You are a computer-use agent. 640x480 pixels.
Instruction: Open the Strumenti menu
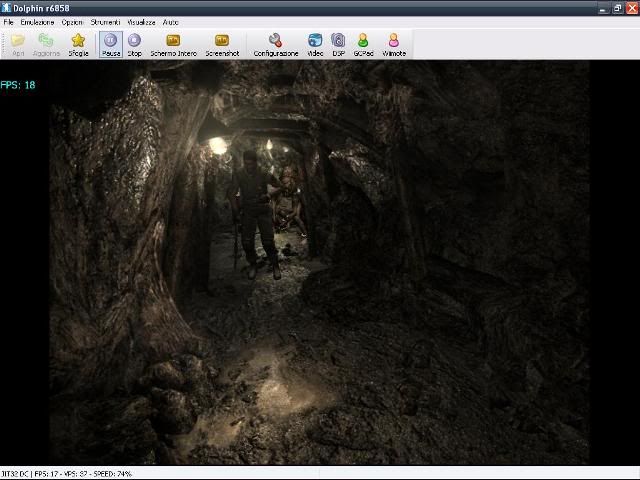(x=105, y=22)
